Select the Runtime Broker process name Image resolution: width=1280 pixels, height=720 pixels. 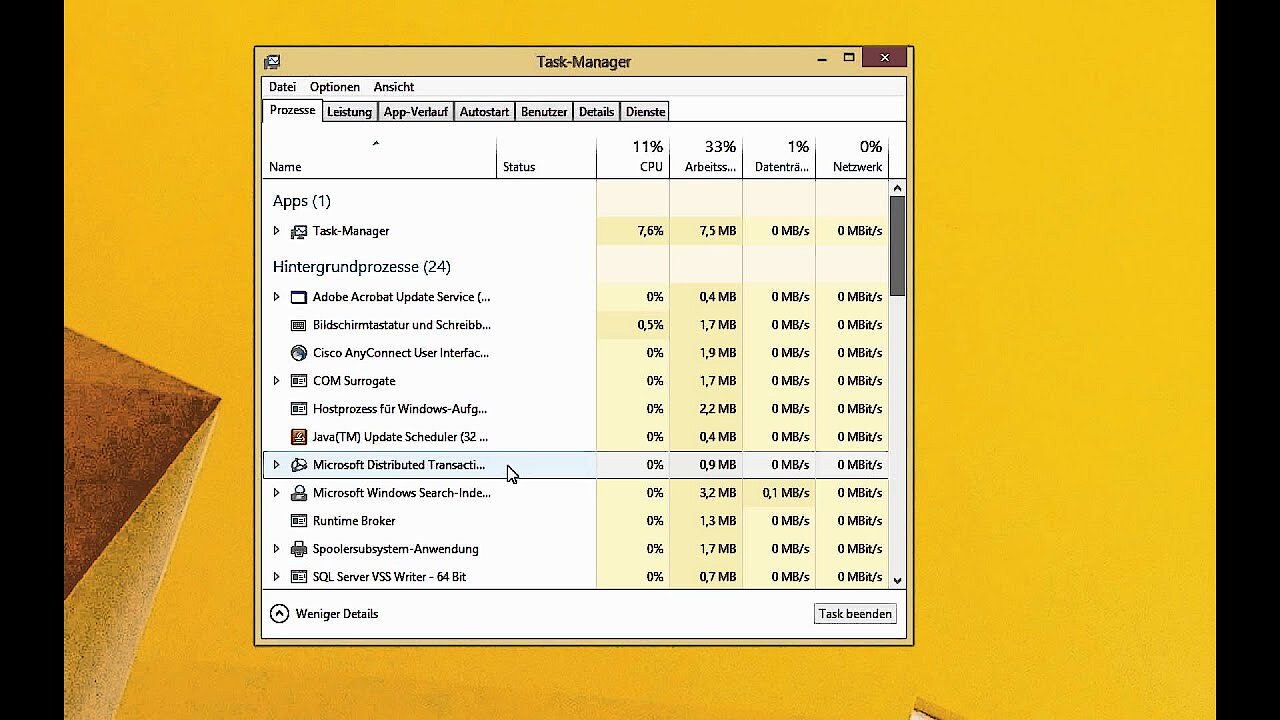pos(354,521)
